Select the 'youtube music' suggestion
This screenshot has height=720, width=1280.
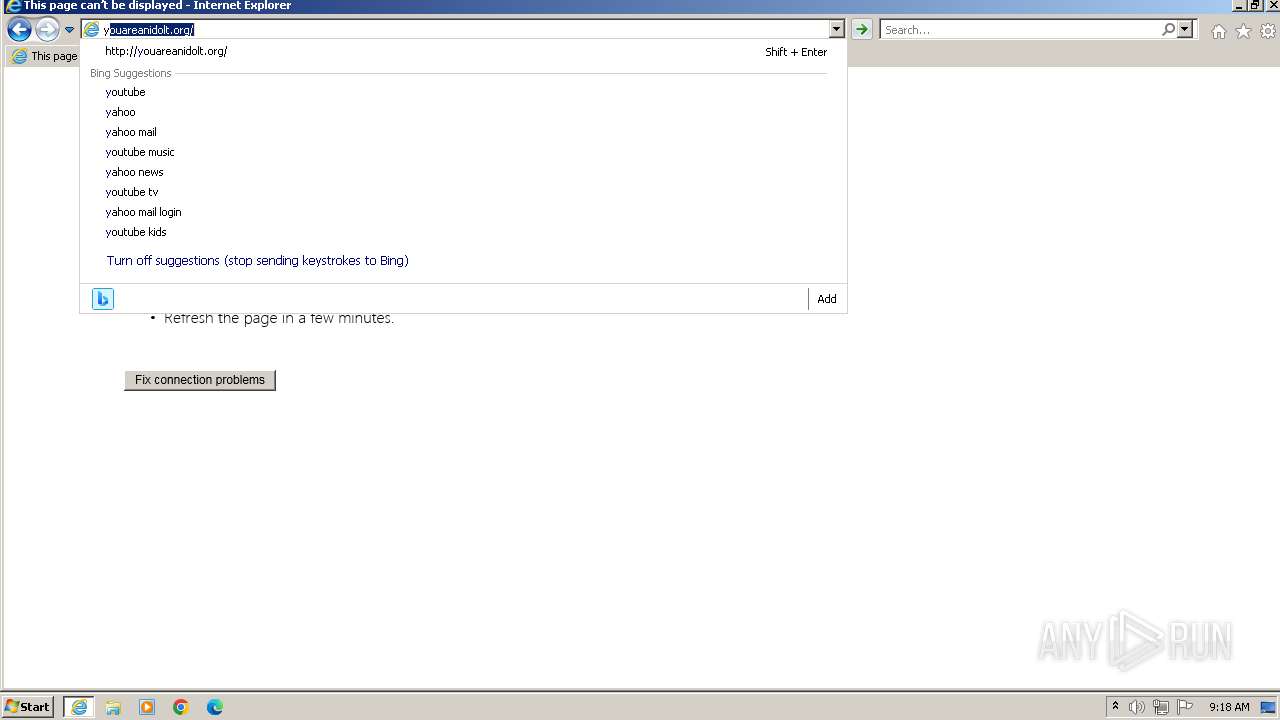click(x=463, y=152)
